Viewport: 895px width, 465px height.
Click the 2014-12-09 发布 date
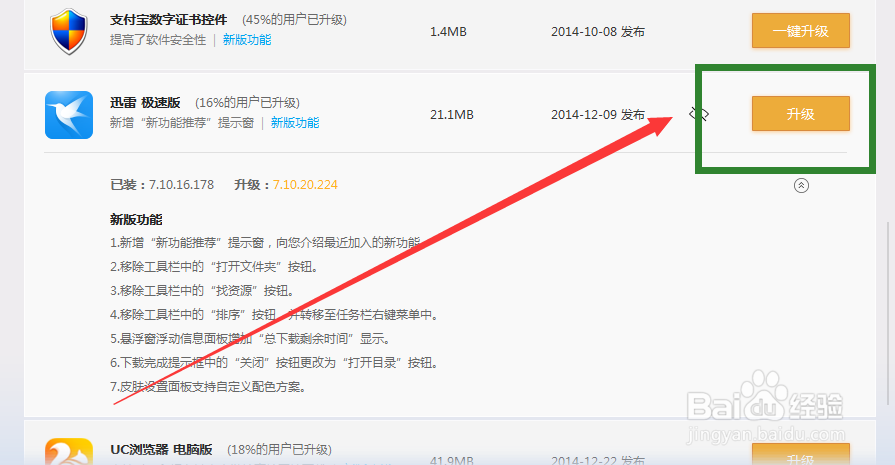pyautogui.click(x=598, y=115)
